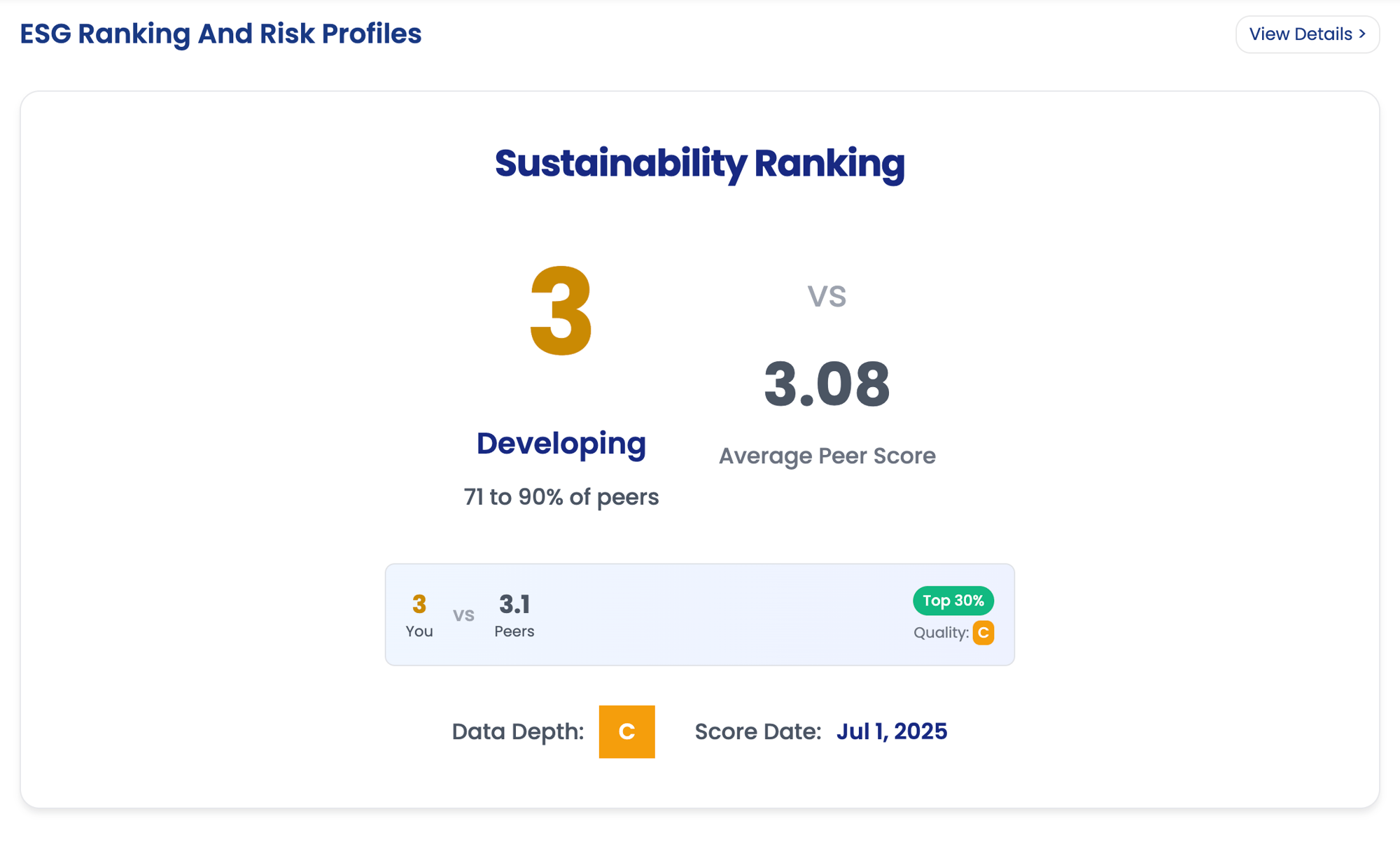Click the Top 30% green badge

point(953,601)
